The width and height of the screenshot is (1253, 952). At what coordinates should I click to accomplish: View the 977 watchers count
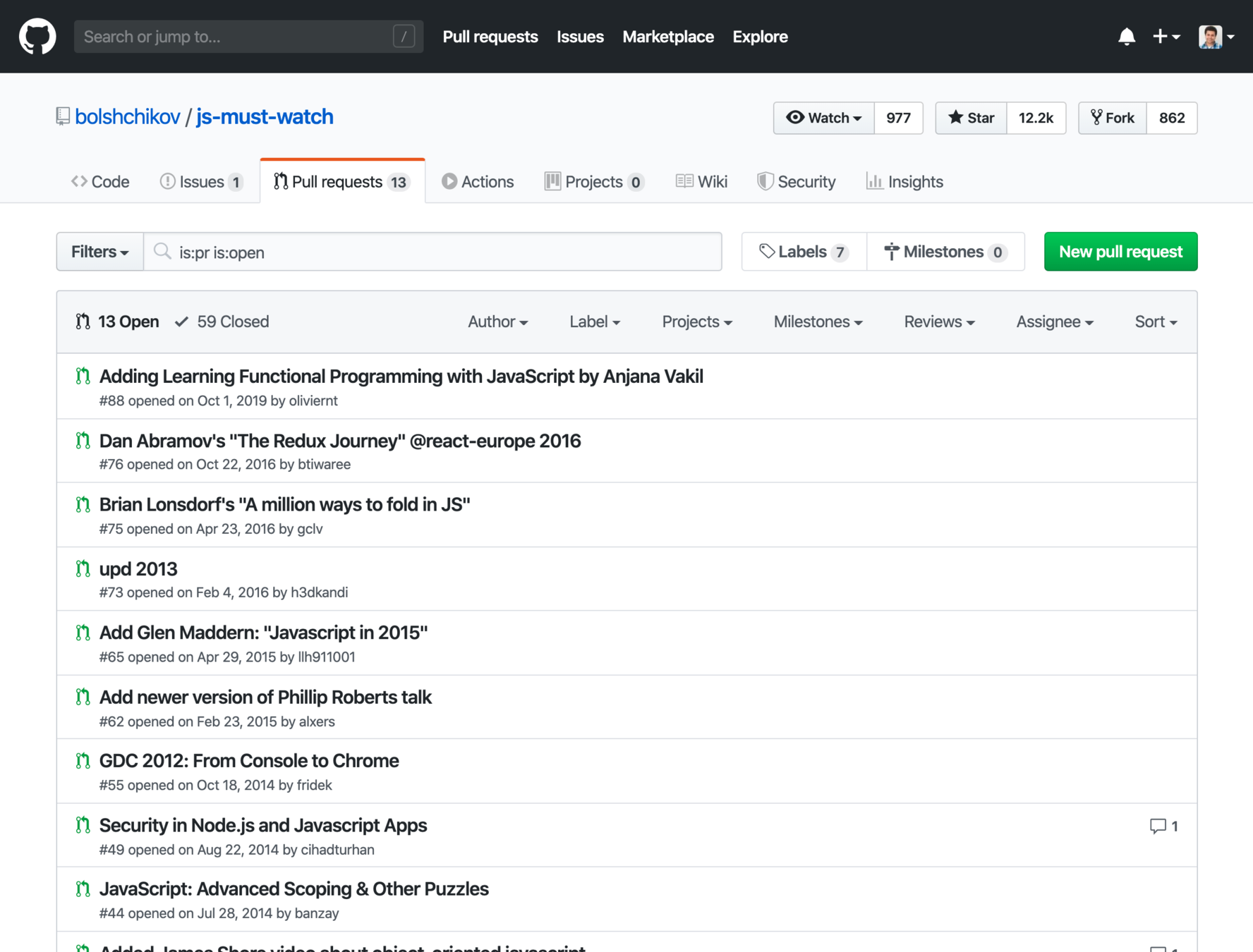pos(898,118)
